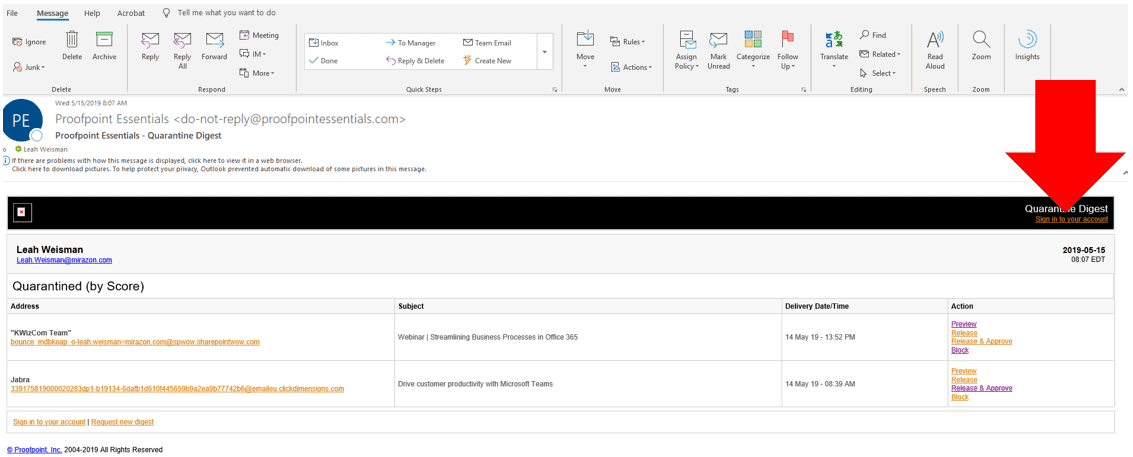Click the Reply All button

tap(182, 49)
